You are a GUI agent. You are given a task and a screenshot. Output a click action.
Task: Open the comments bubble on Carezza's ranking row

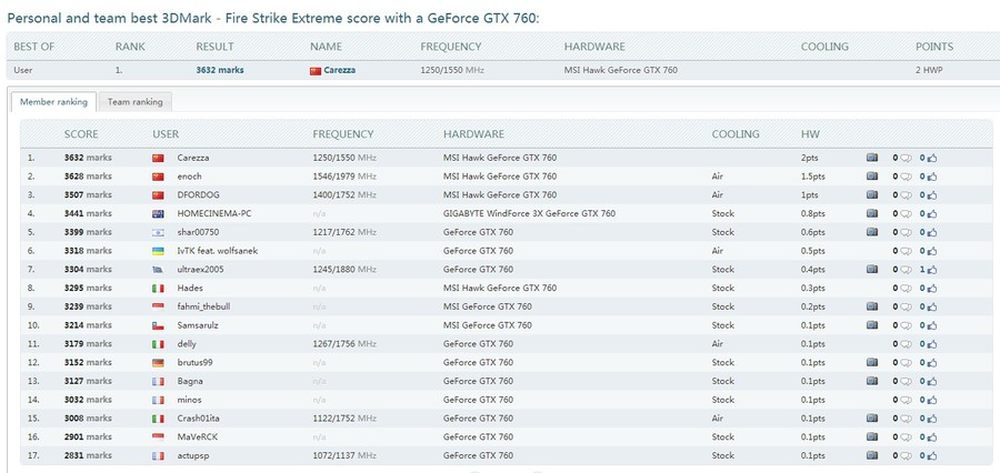[x=905, y=158]
